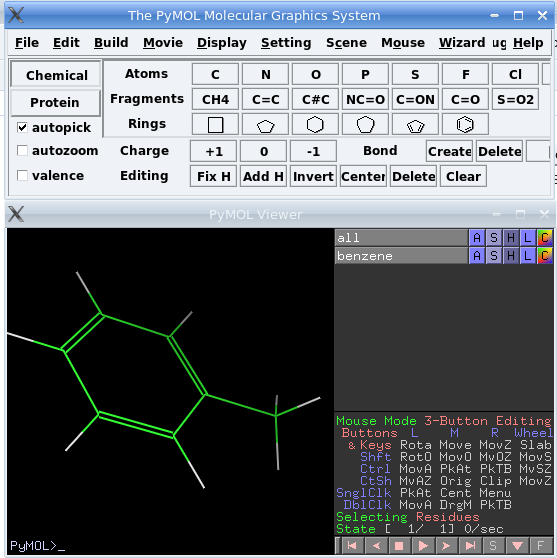Open Label menu for benzene
Screen dimensions: 557x558
tap(527, 256)
